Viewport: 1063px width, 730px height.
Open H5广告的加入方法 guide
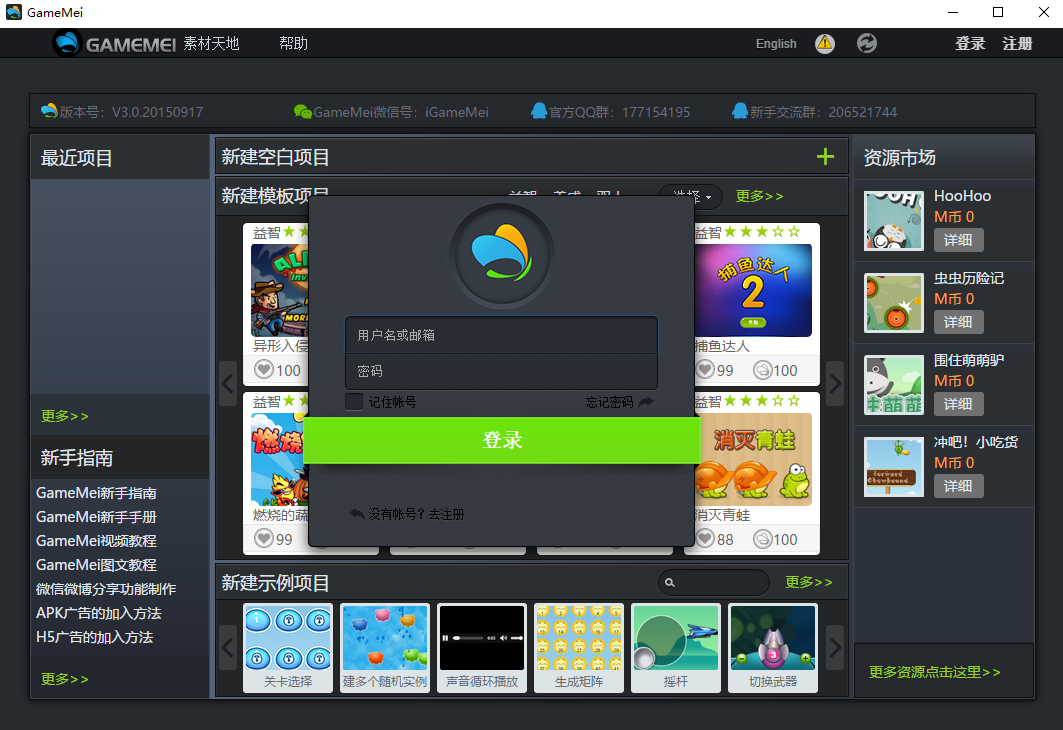pyautogui.click(x=94, y=637)
